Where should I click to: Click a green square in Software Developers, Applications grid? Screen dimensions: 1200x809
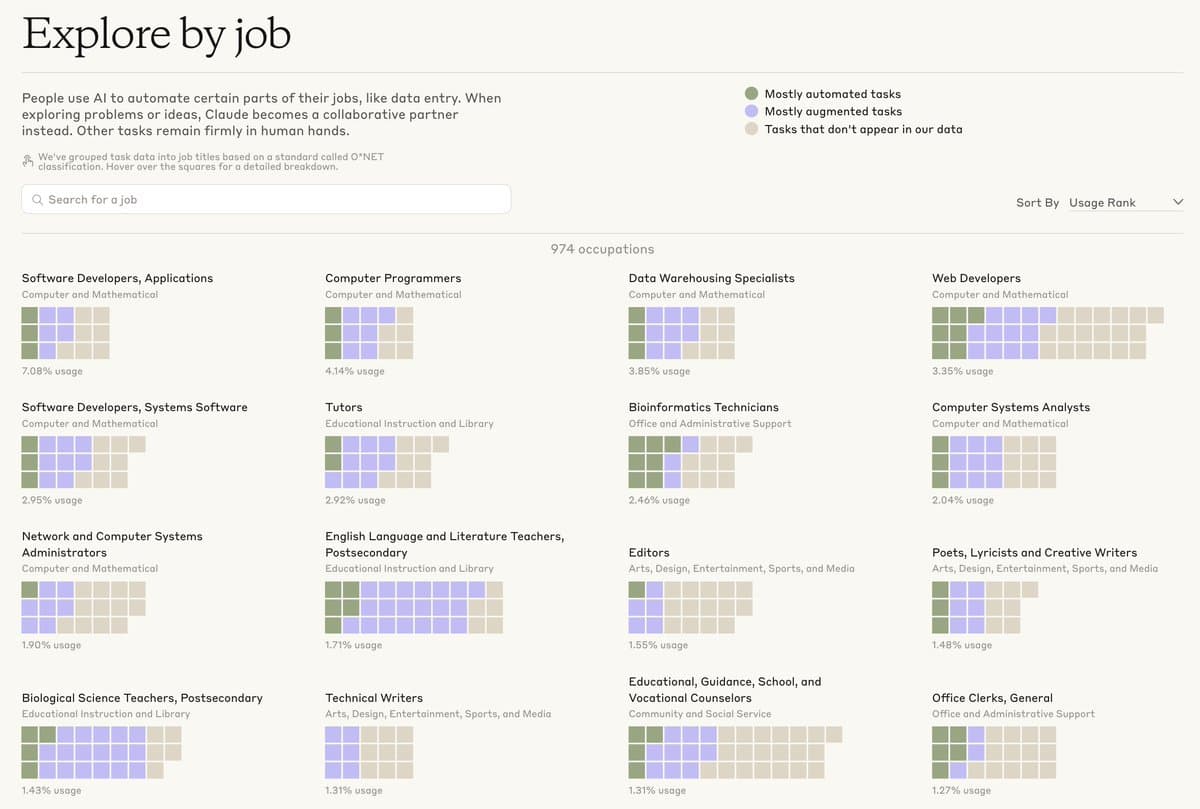pos(27,313)
